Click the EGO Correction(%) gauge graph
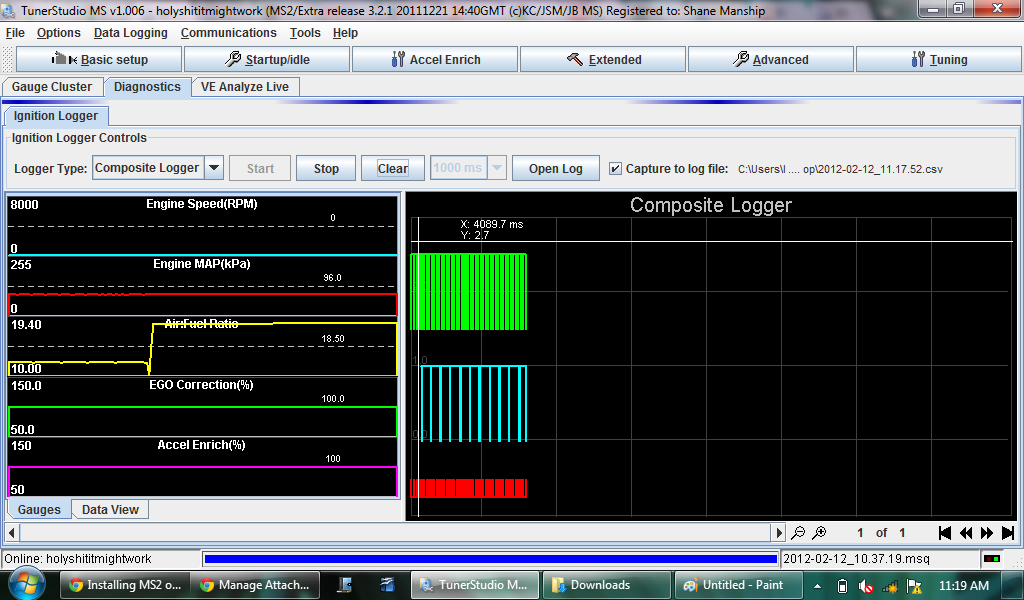The width and height of the screenshot is (1024, 600). [x=202, y=407]
